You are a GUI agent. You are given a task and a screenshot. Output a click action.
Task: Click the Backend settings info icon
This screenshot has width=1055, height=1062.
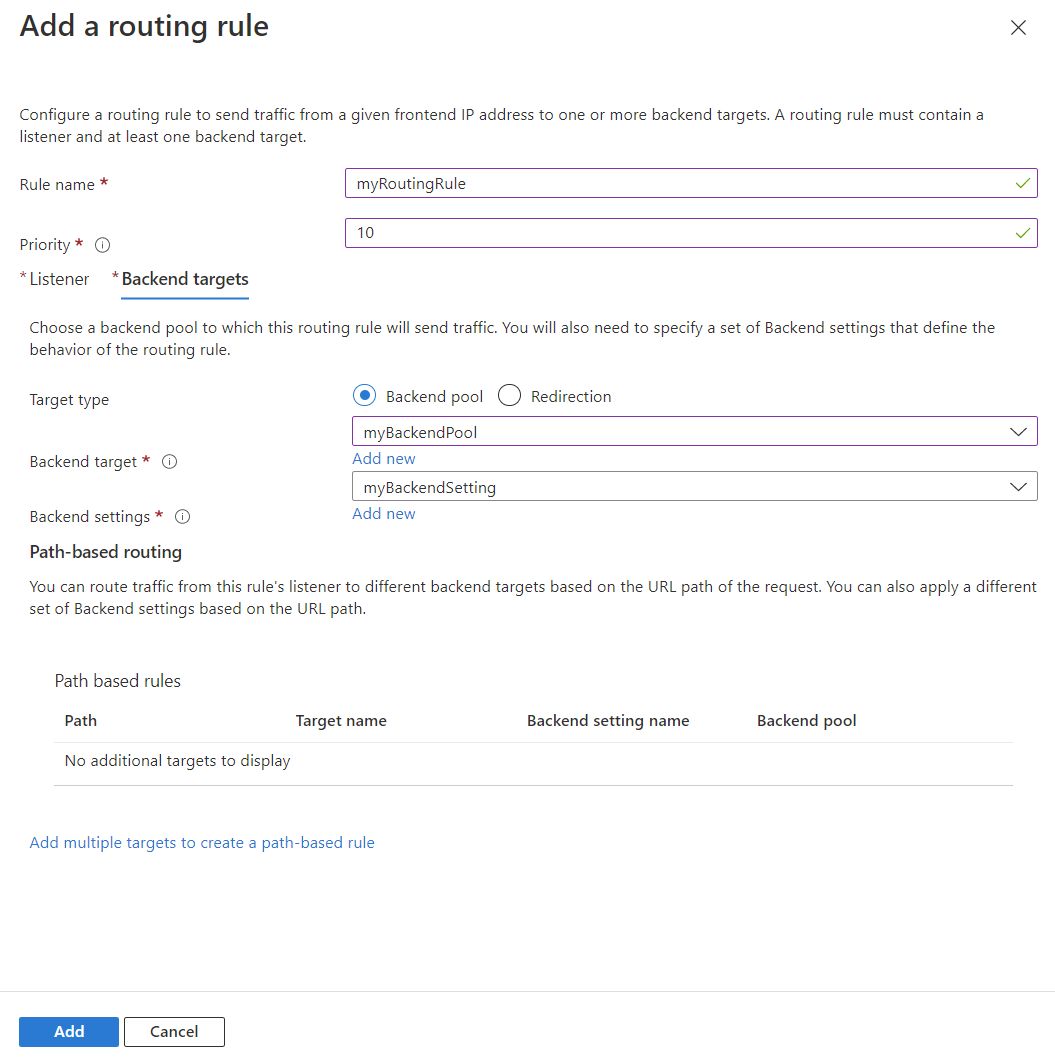click(x=182, y=517)
